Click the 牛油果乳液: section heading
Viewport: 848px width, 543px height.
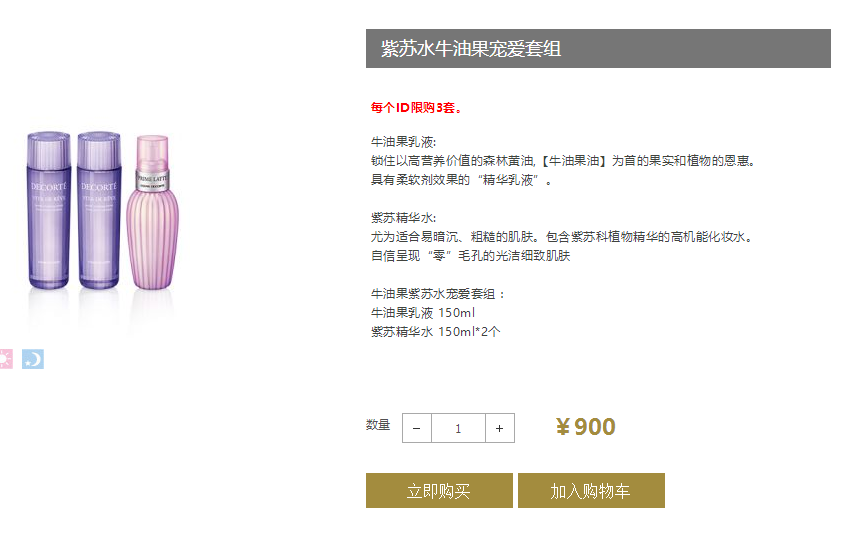(404, 142)
